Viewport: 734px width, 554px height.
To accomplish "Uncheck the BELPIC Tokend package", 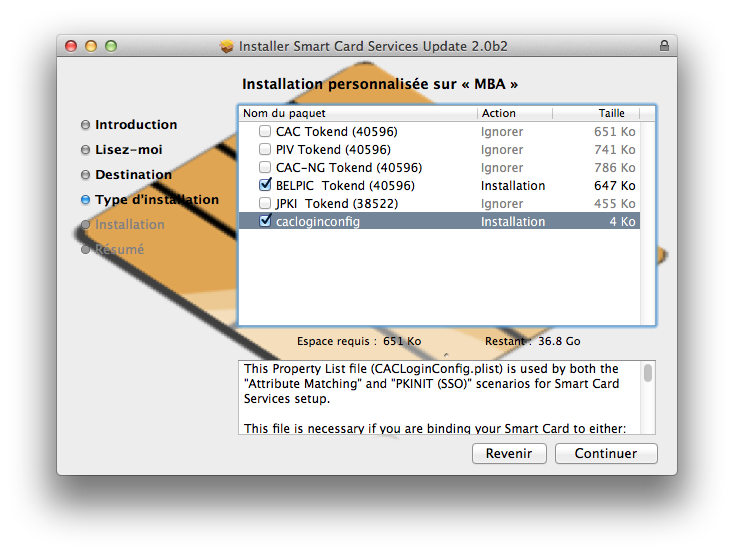I will [265, 186].
